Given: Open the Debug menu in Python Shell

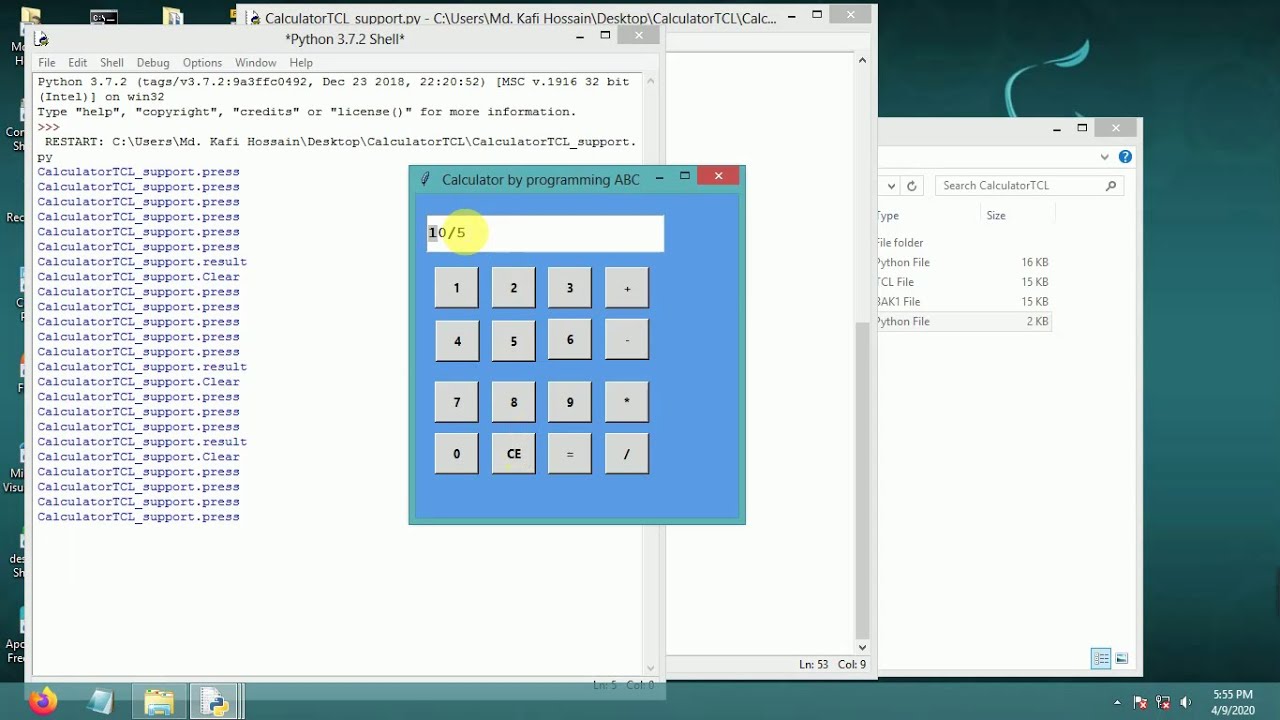Looking at the screenshot, I should [153, 62].
